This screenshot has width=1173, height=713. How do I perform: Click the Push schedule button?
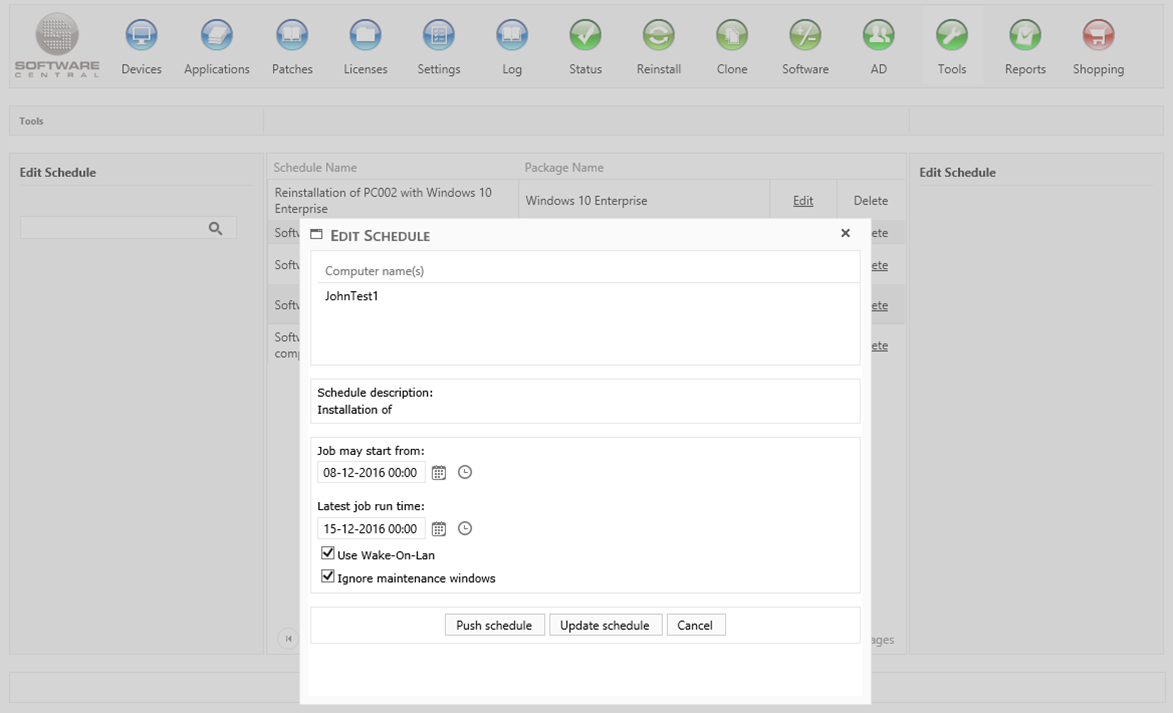click(x=494, y=625)
